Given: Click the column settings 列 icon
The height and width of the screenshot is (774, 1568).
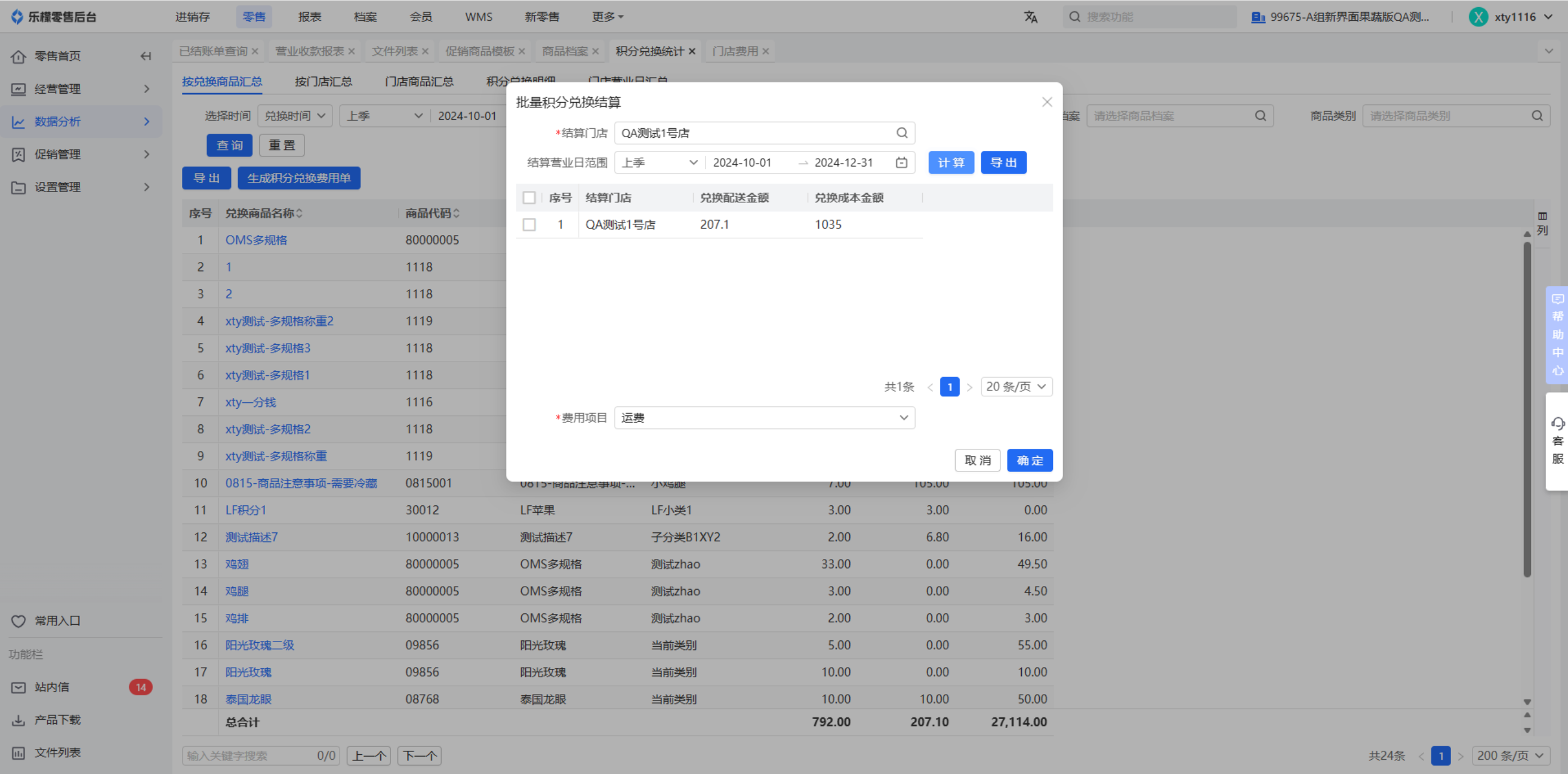Looking at the screenshot, I should [x=1542, y=223].
